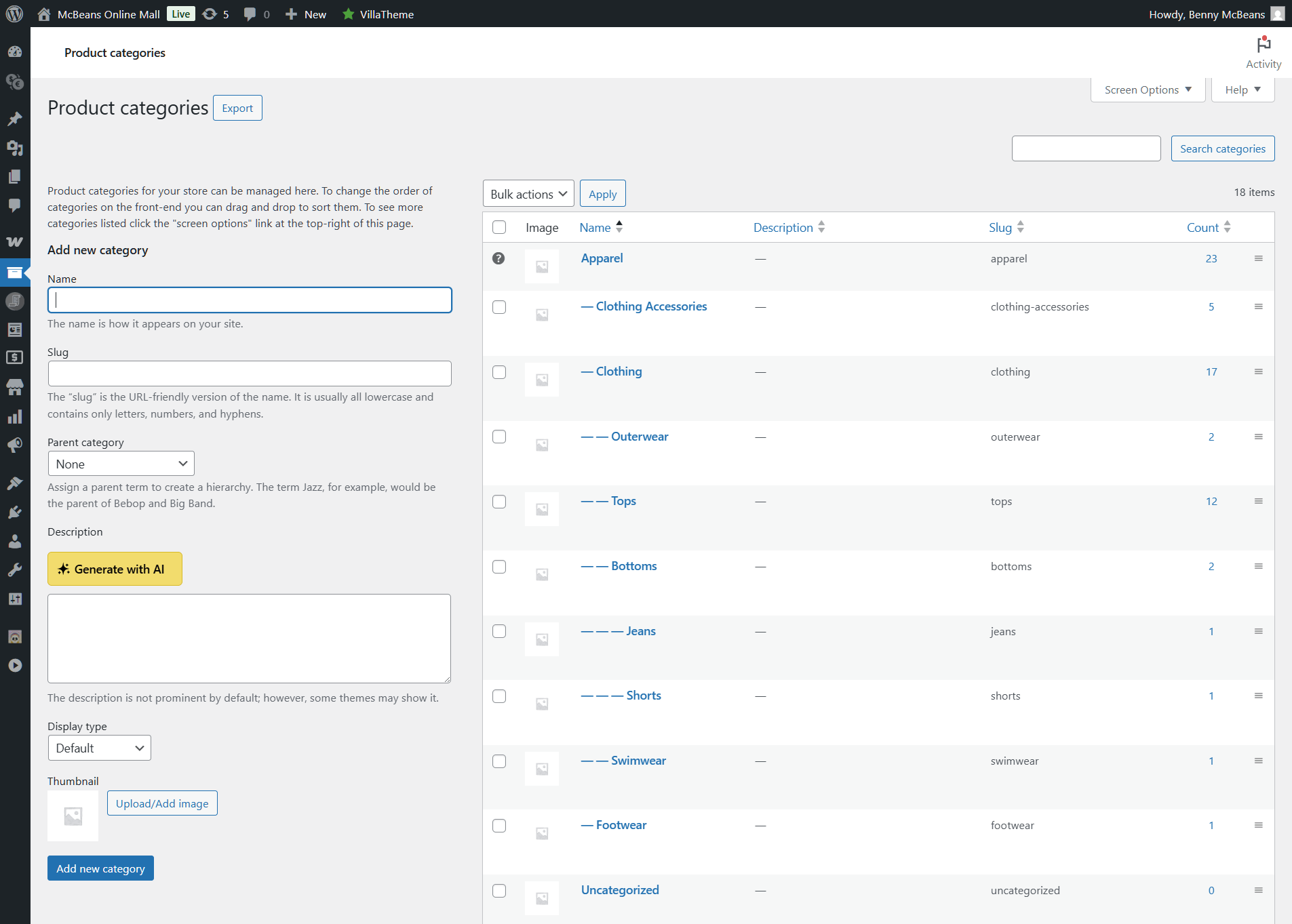Open Comments in the sidebar
This screenshot has height=924, width=1292.
[15, 205]
